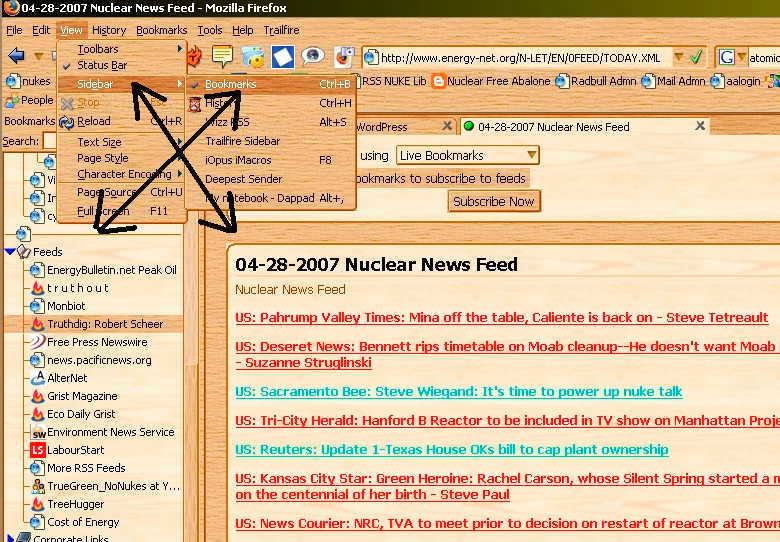780x542 pixels.
Task: Open the Toolbars submenu in View menu
Action: [122, 49]
